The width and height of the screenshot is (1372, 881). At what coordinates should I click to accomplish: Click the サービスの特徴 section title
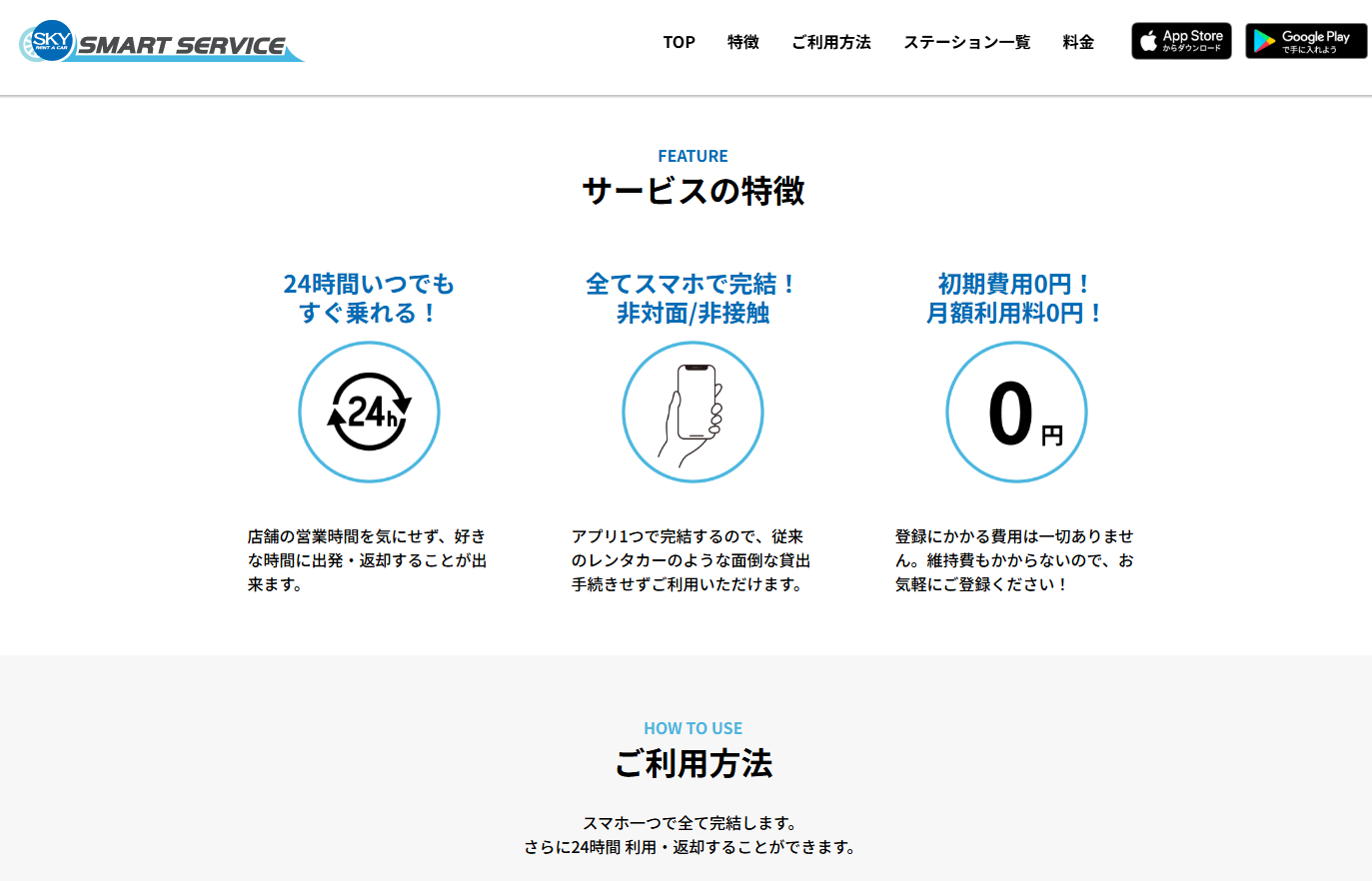[692, 191]
